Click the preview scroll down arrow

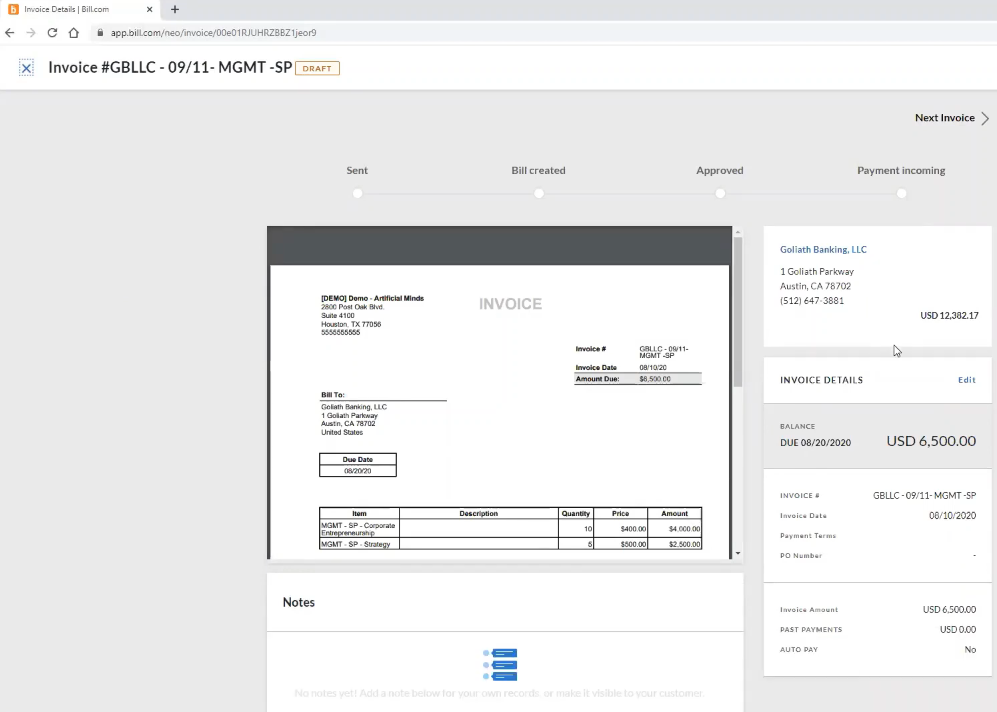(738, 553)
